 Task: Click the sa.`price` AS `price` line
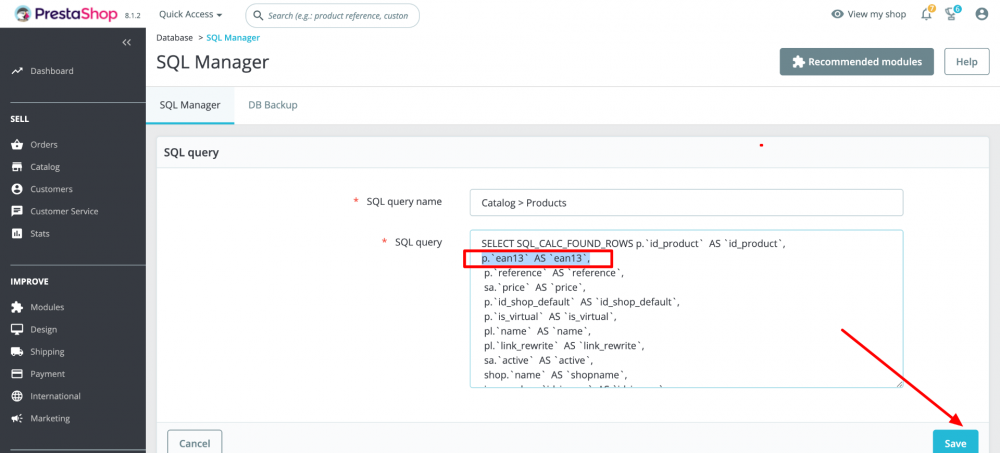pos(534,287)
